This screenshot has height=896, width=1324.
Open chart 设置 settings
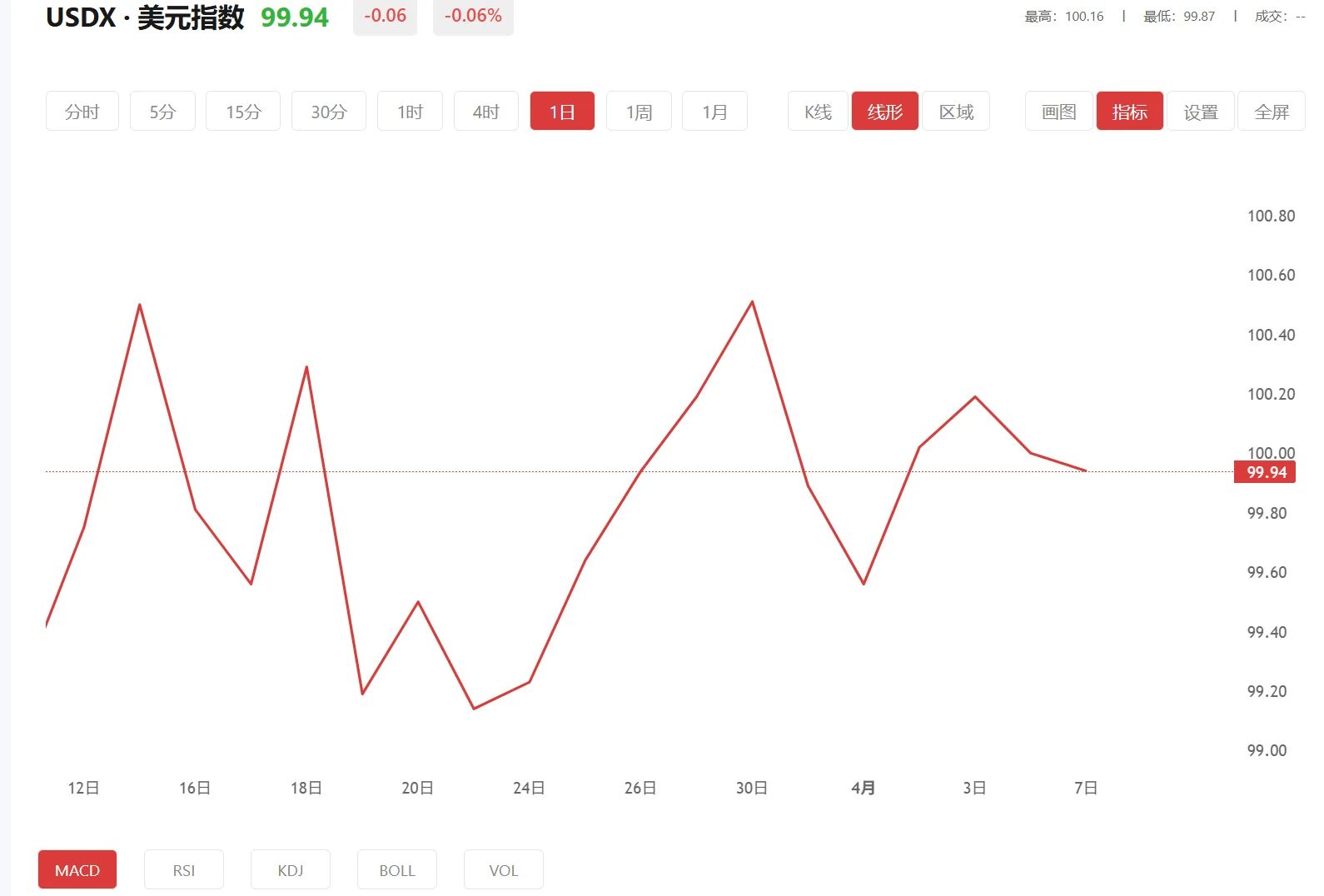(1200, 112)
